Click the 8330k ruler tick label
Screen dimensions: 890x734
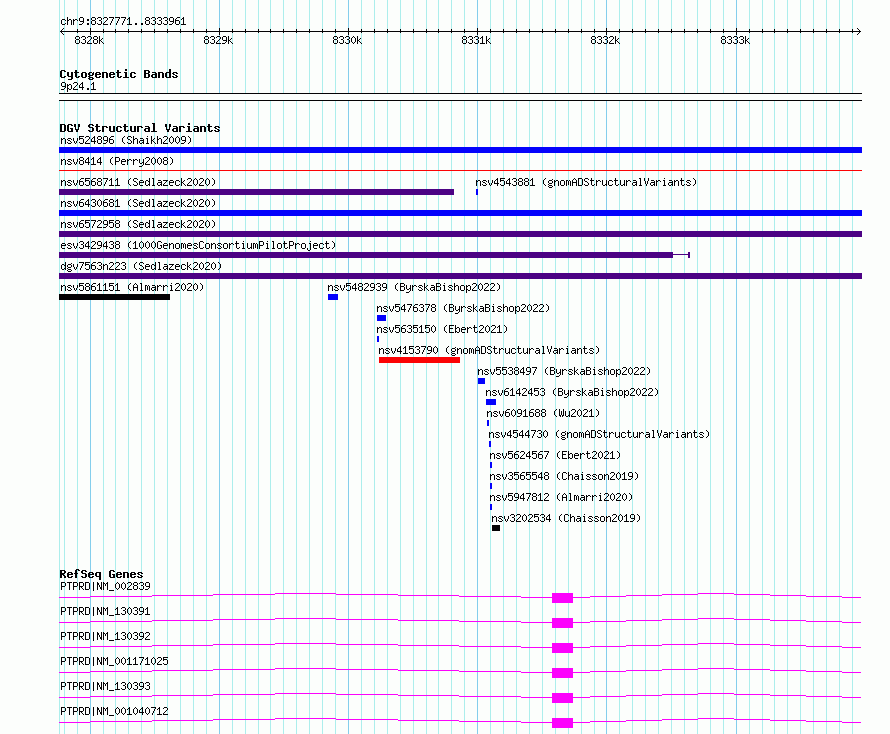[x=347, y=40]
